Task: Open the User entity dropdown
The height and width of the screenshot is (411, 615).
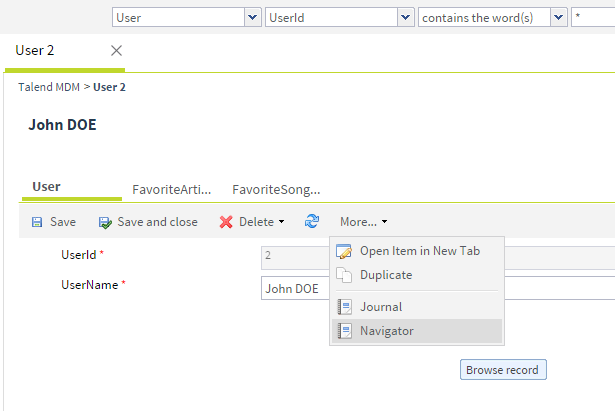Action: pos(252,17)
